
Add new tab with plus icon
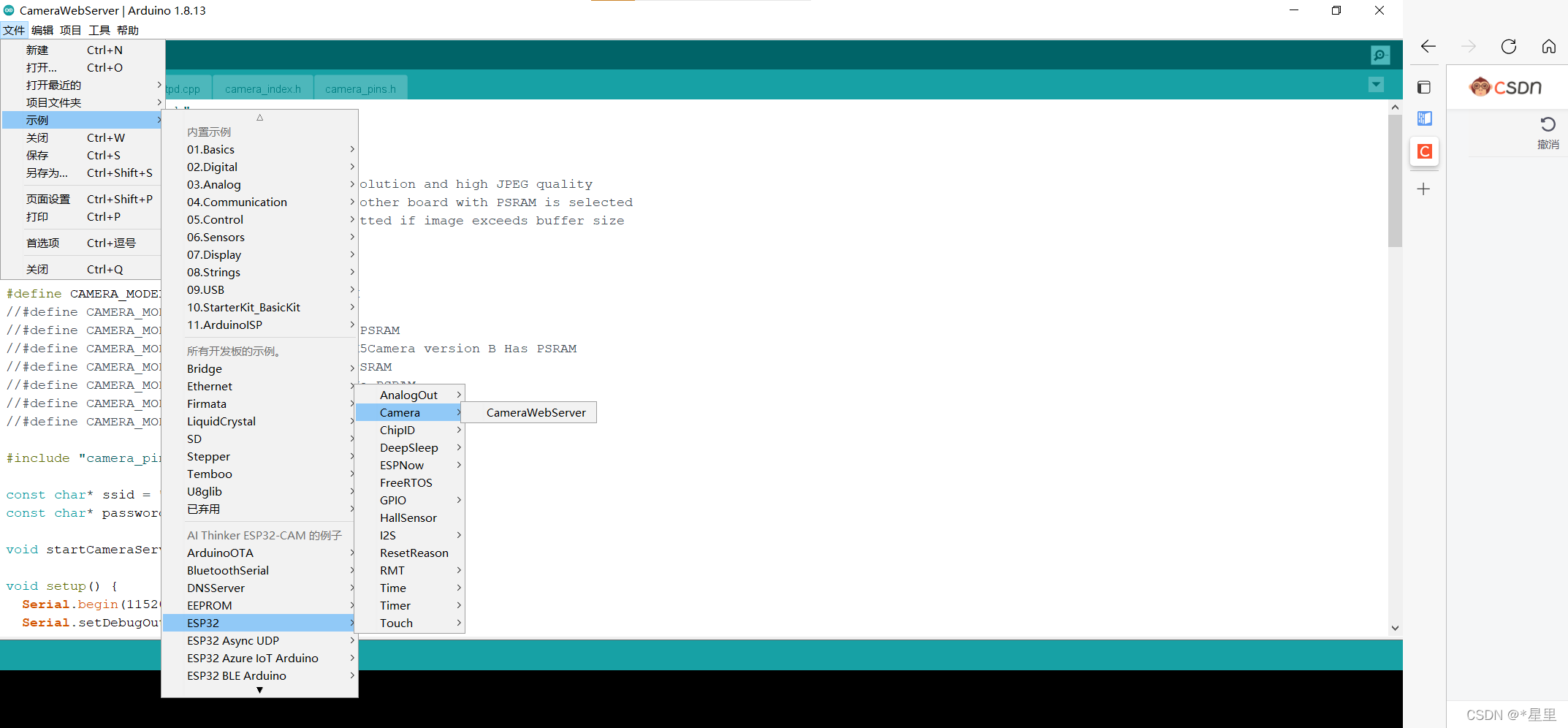(1423, 189)
